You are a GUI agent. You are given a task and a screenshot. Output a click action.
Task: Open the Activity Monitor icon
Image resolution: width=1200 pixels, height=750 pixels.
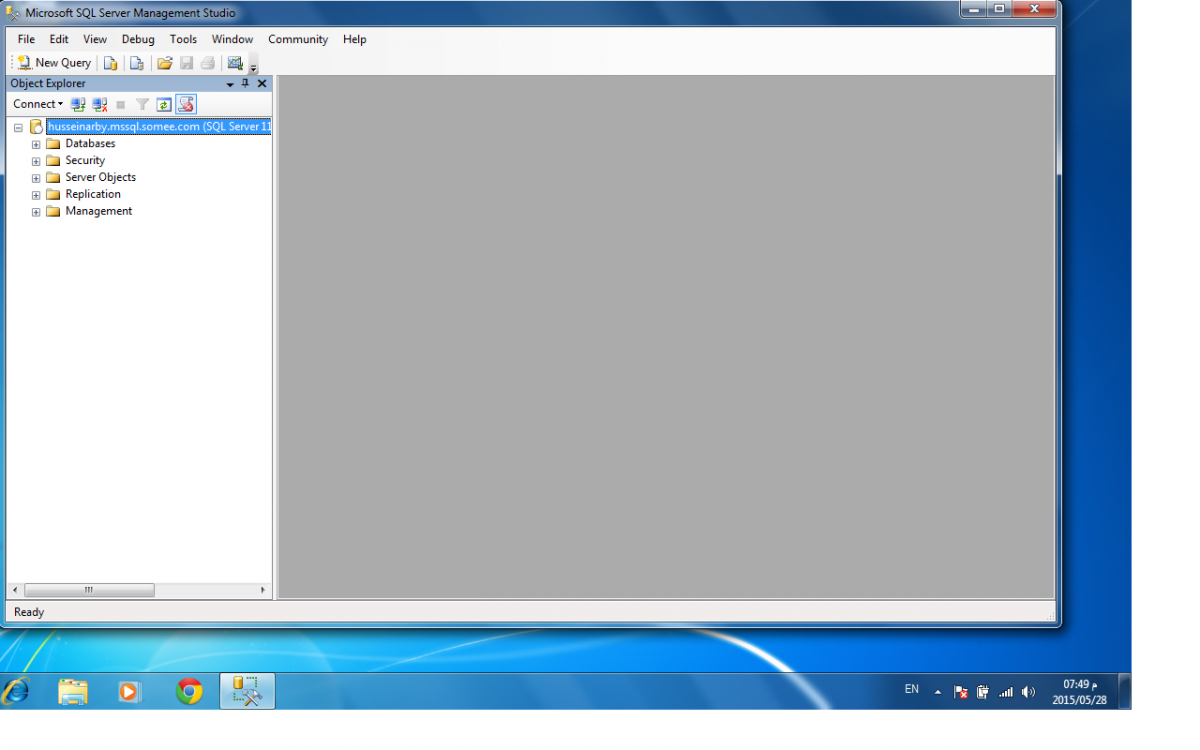tap(235, 63)
